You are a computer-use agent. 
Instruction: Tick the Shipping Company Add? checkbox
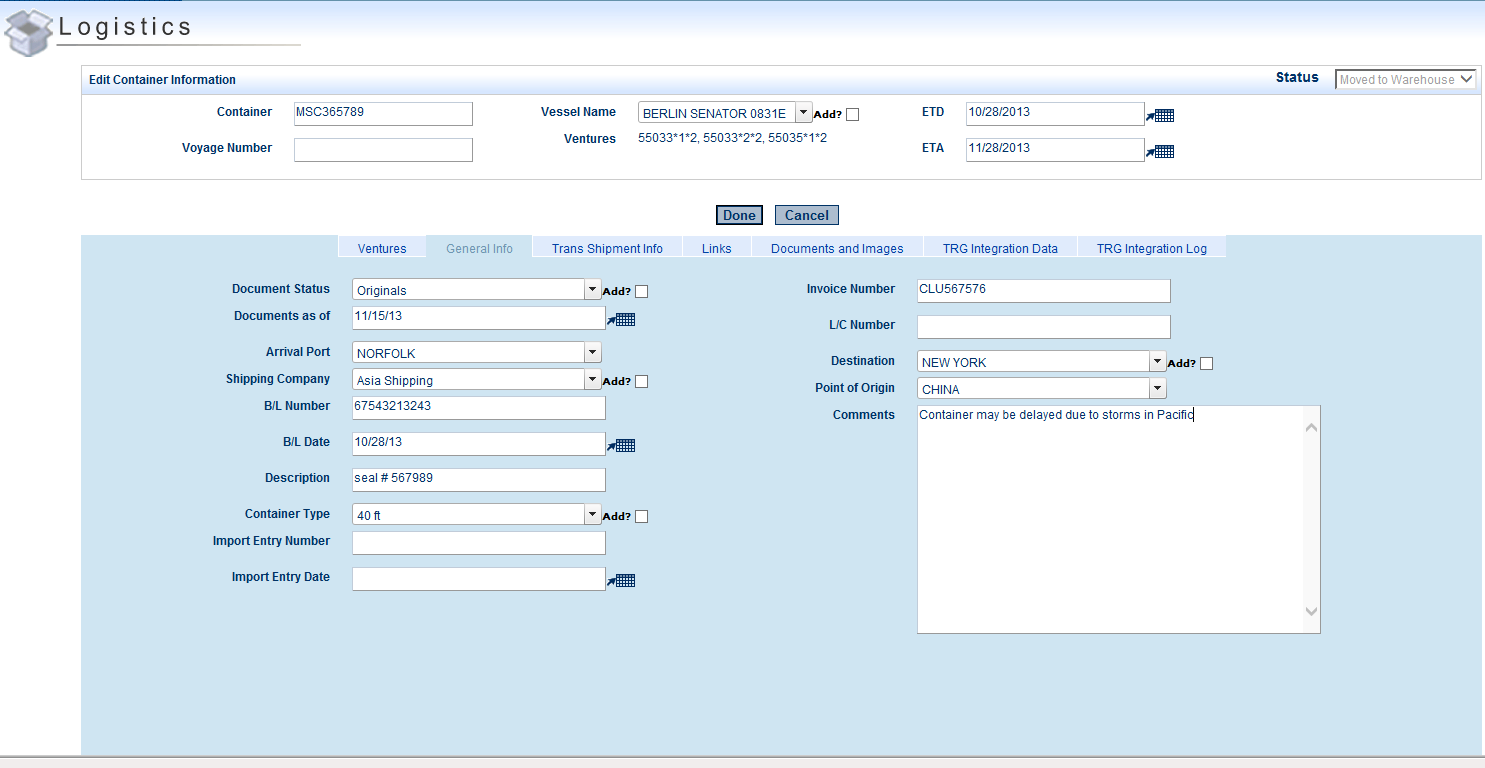pos(642,381)
